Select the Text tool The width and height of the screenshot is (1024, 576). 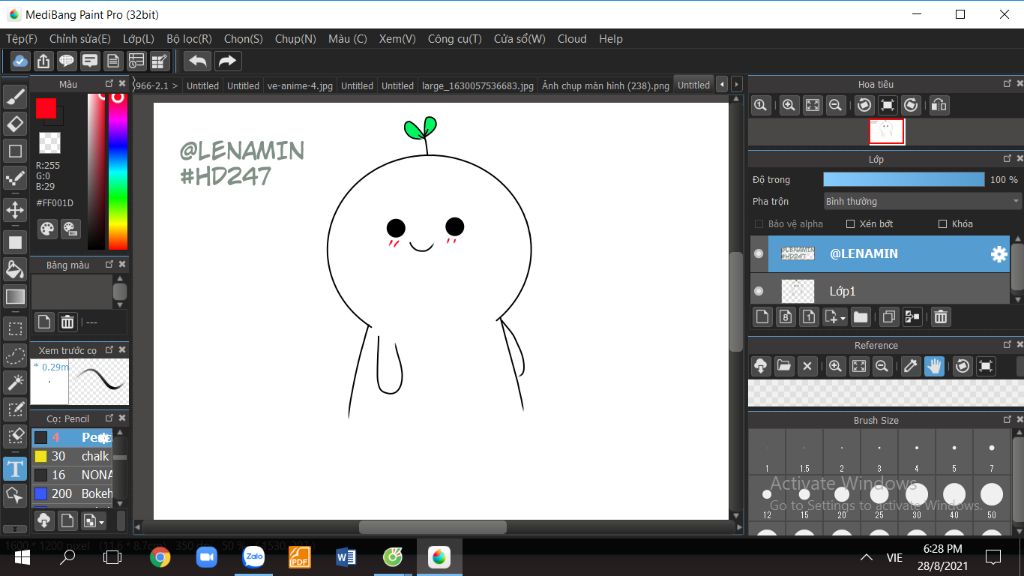click(x=15, y=468)
